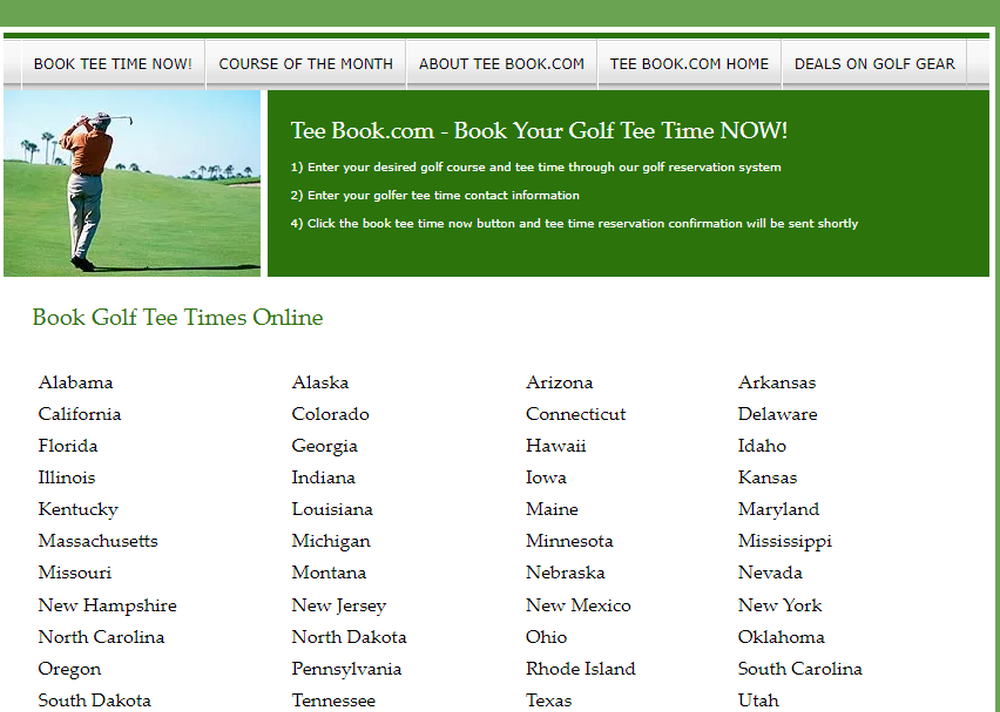Select Massachusetts from the states

coord(98,541)
